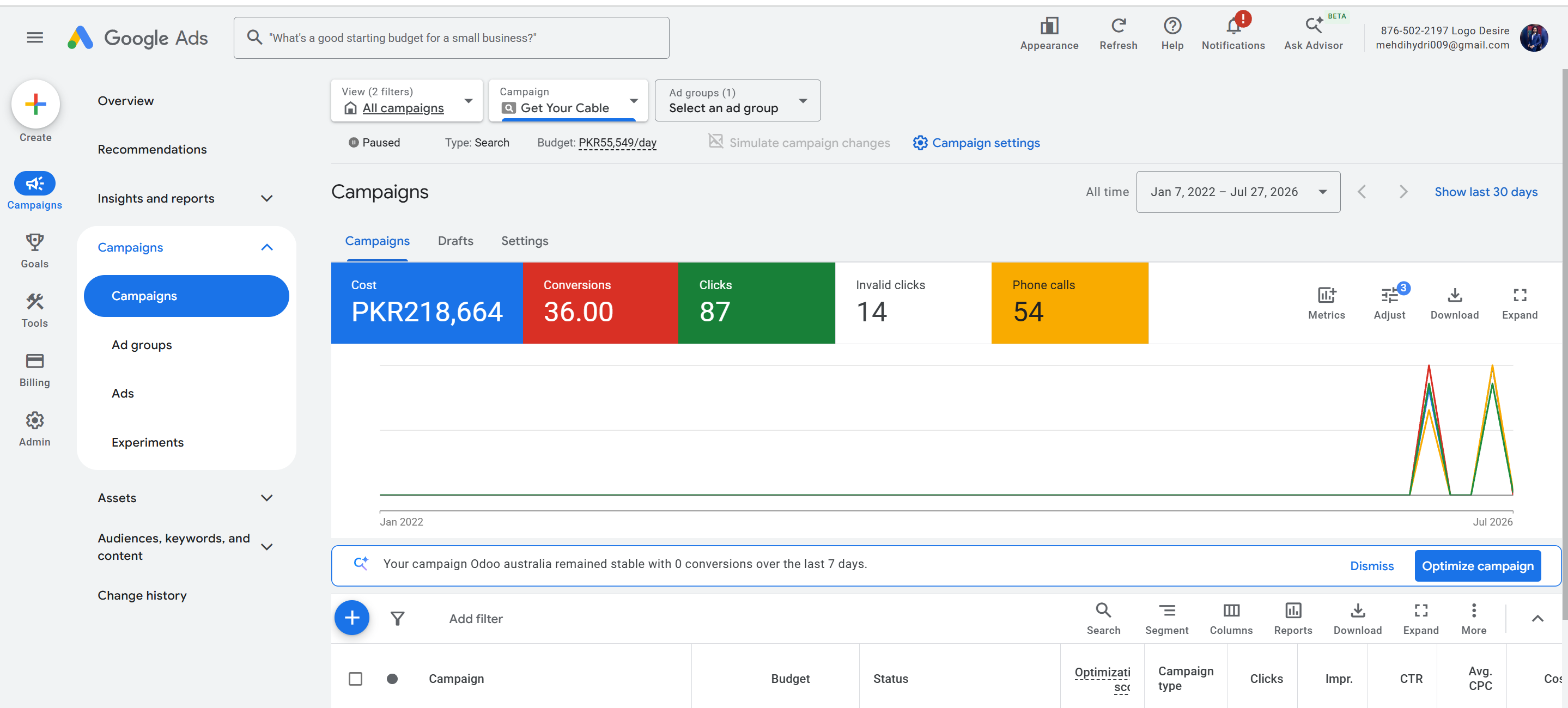Image resolution: width=1568 pixels, height=708 pixels.
Task: Switch to the Drafts tab
Action: click(x=455, y=241)
